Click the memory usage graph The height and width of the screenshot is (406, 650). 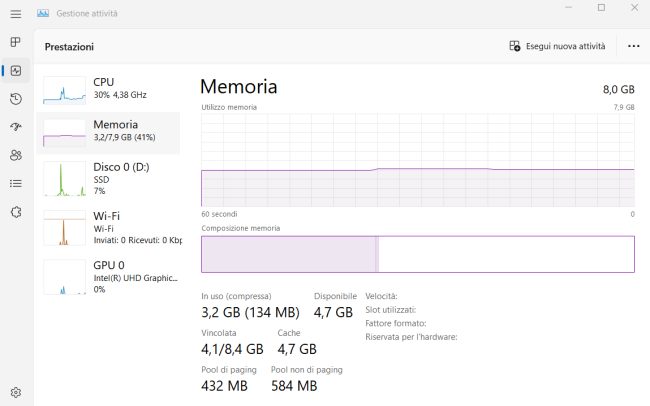pos(418,160)
